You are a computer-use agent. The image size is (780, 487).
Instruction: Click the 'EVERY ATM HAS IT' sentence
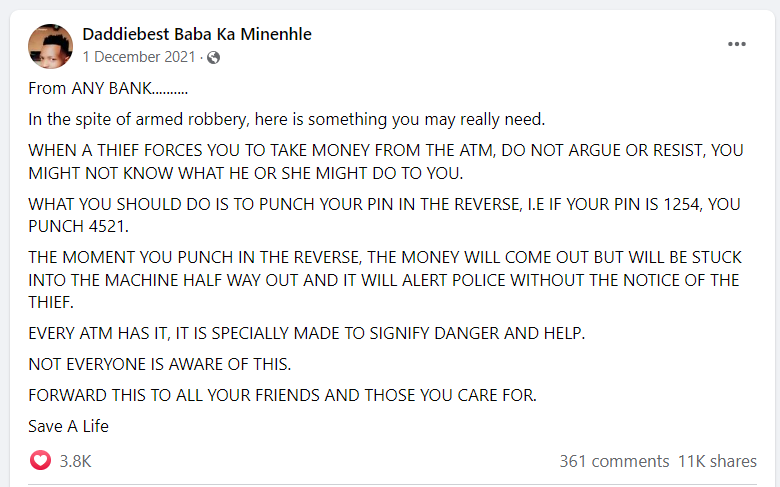point(306,333)
